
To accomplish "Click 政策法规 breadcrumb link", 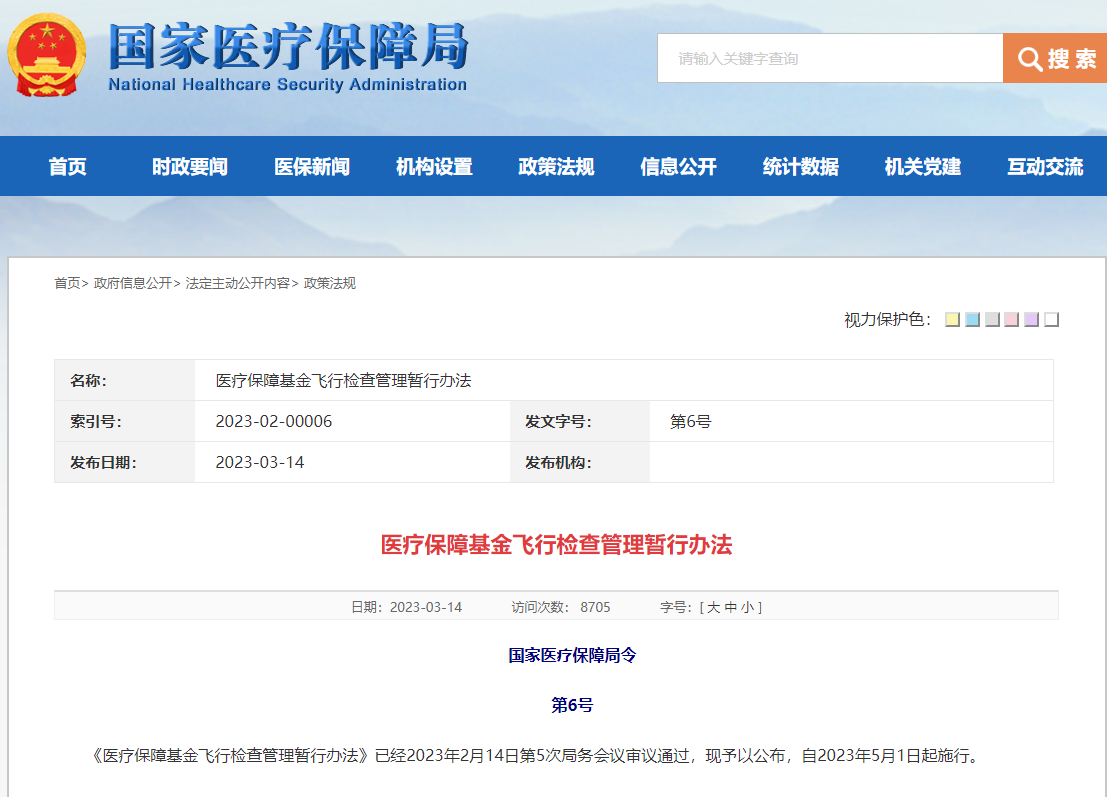I will 330,283.
